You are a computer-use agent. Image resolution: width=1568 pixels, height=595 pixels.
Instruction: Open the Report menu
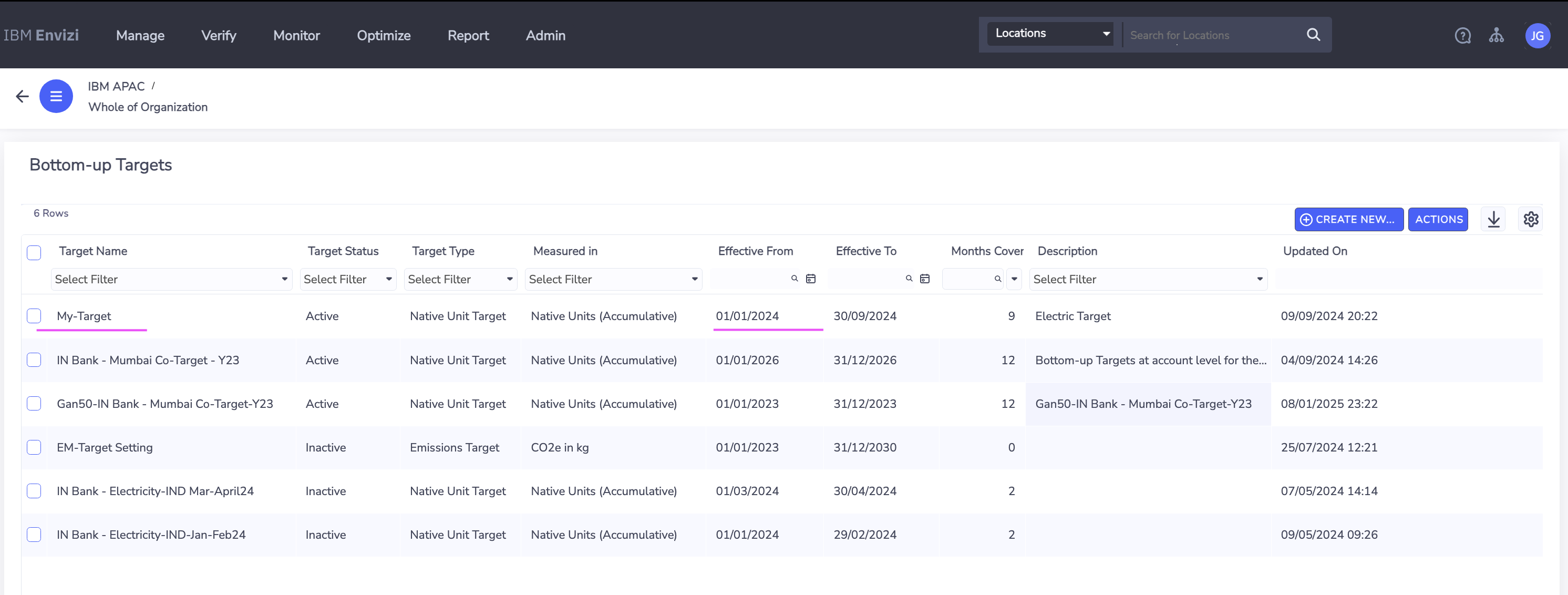coord(468,36)
